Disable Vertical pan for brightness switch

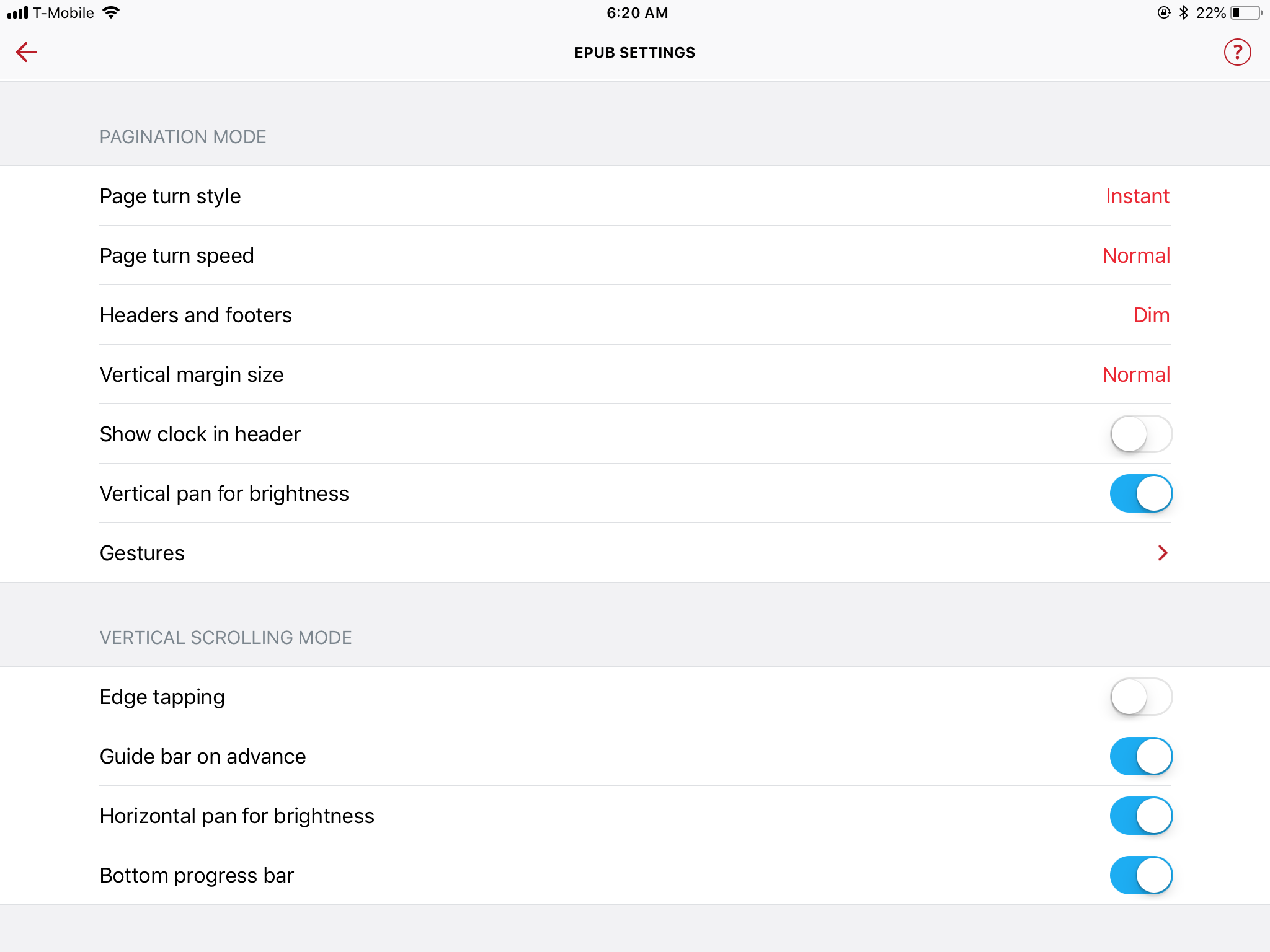pos(1140,493)
